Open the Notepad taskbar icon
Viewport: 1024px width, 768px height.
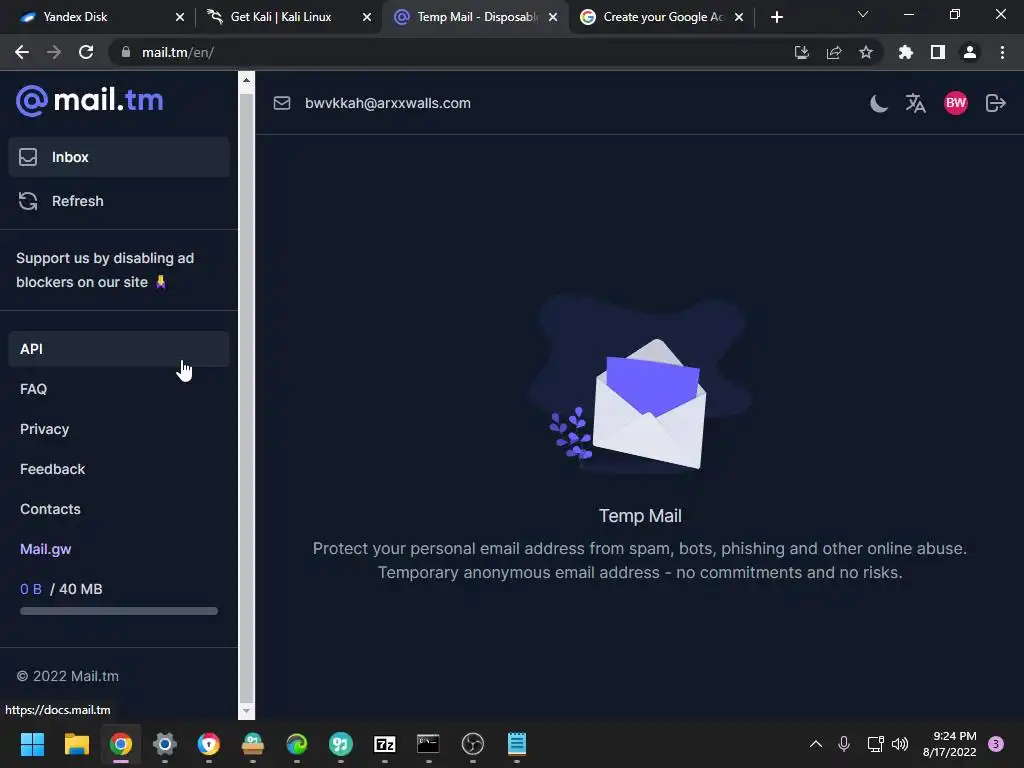point(517,744)
